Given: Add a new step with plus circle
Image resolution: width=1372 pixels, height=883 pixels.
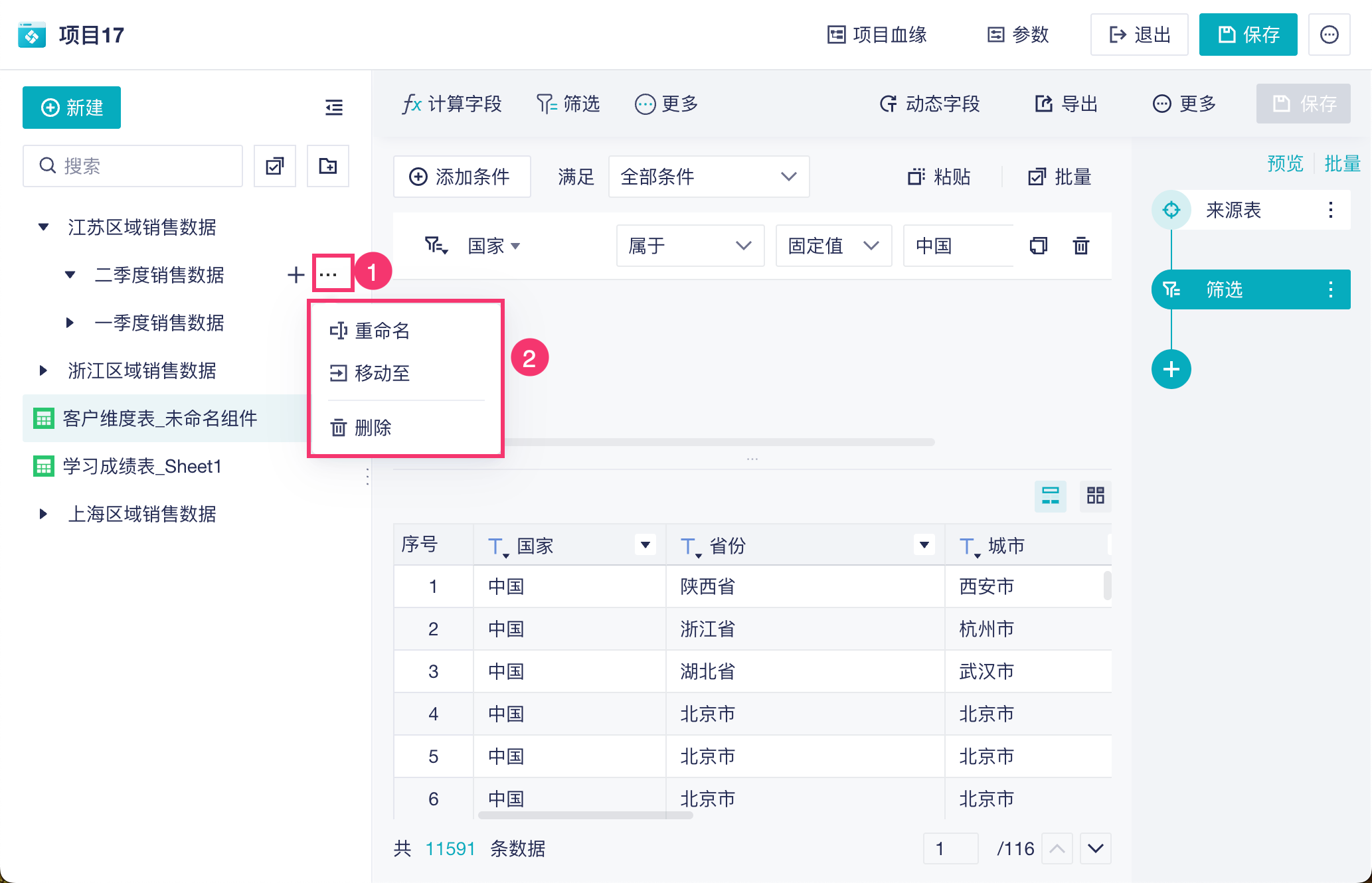Looking at the screenshot, I should 1171,369.
